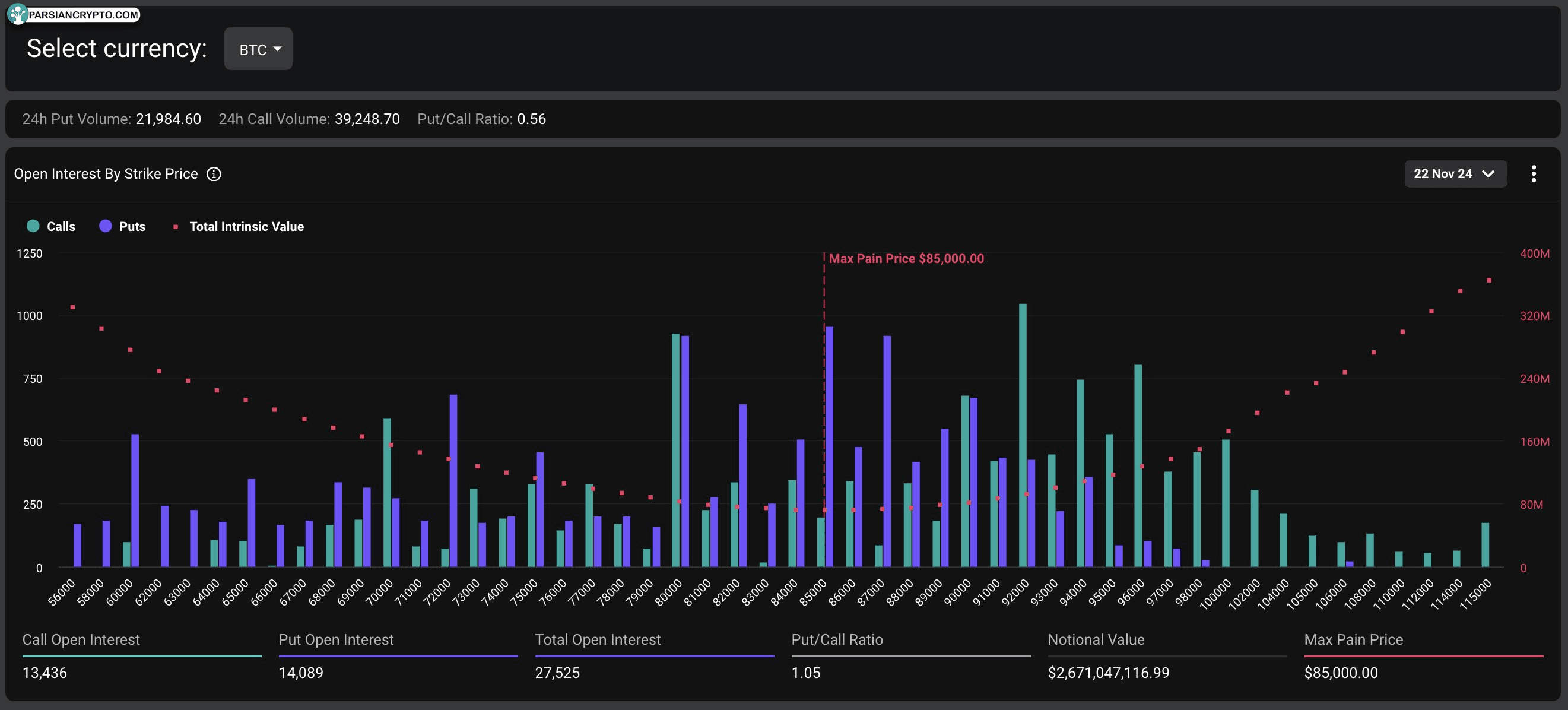Click the Open Interest By Strike Price title
Screen dimensions: 1568x710
pyautogui.click(x=106, y=174)
